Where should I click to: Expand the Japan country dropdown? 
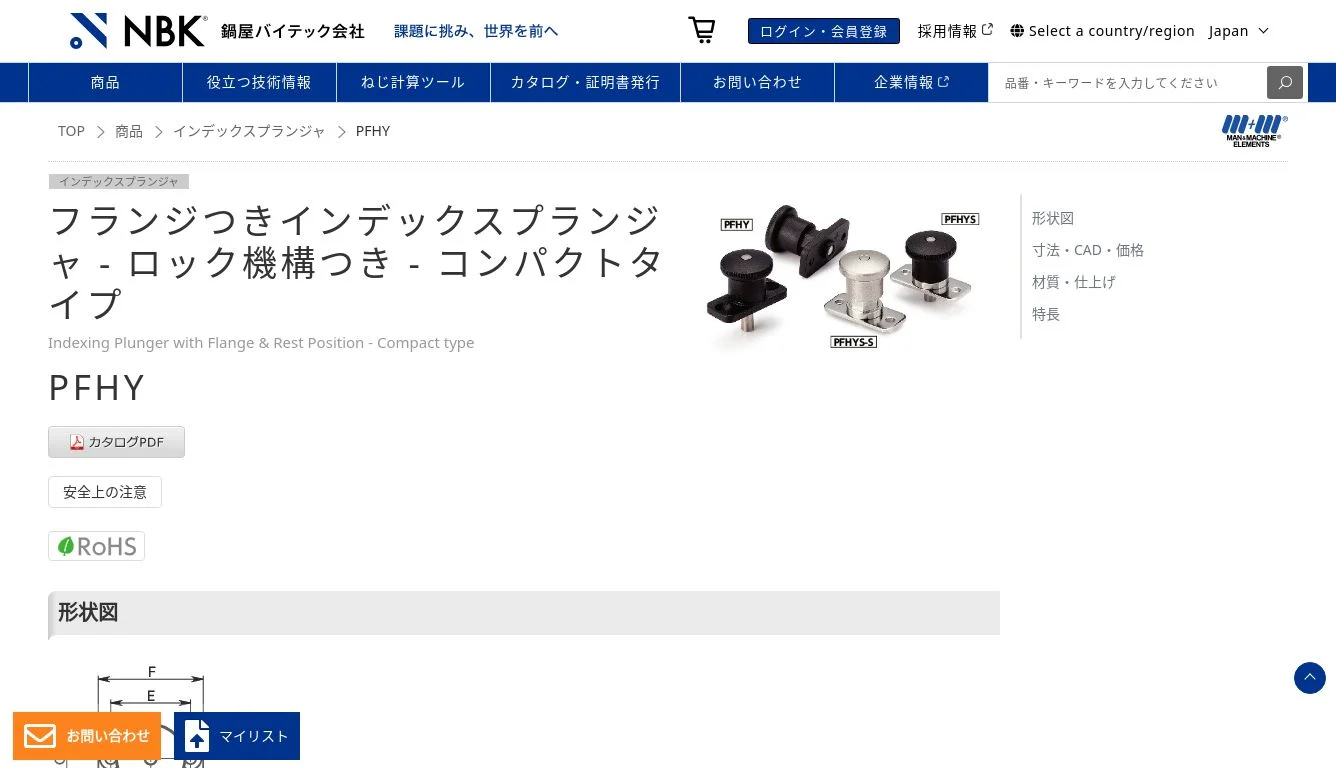click(x=1239, y=31)
